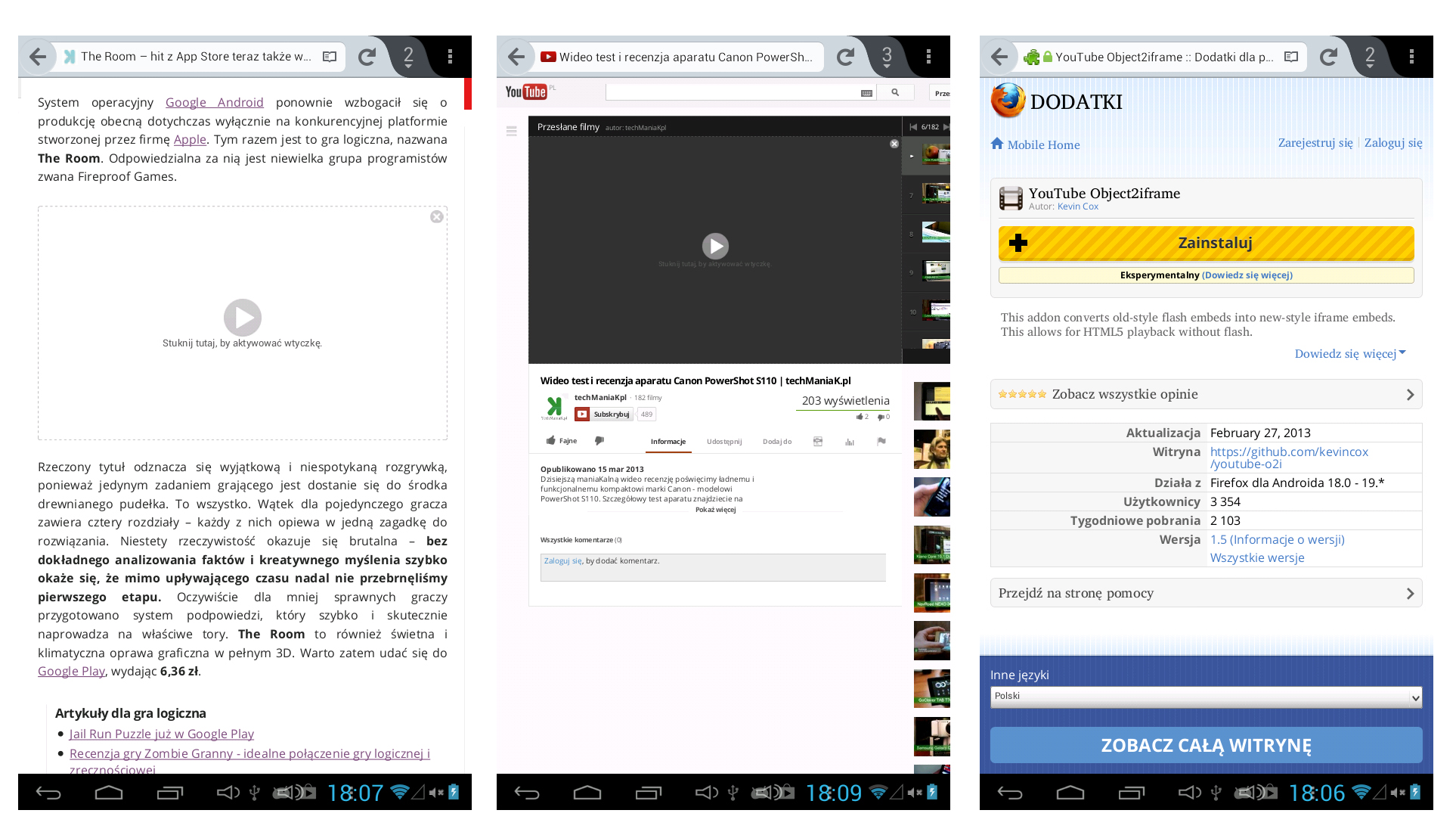The width and height of the screenshot is (1456, 835).
Task: Click the thumbs-down dislike icon
Action: [x=599, y=441]
